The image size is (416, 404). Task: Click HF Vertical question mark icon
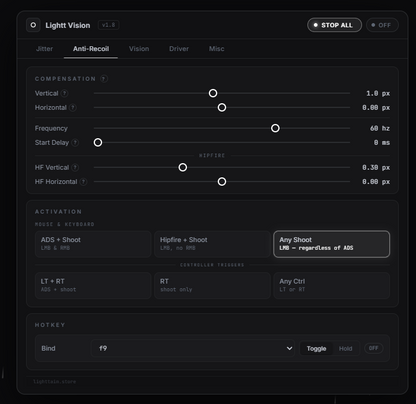[x=75, y=168]
